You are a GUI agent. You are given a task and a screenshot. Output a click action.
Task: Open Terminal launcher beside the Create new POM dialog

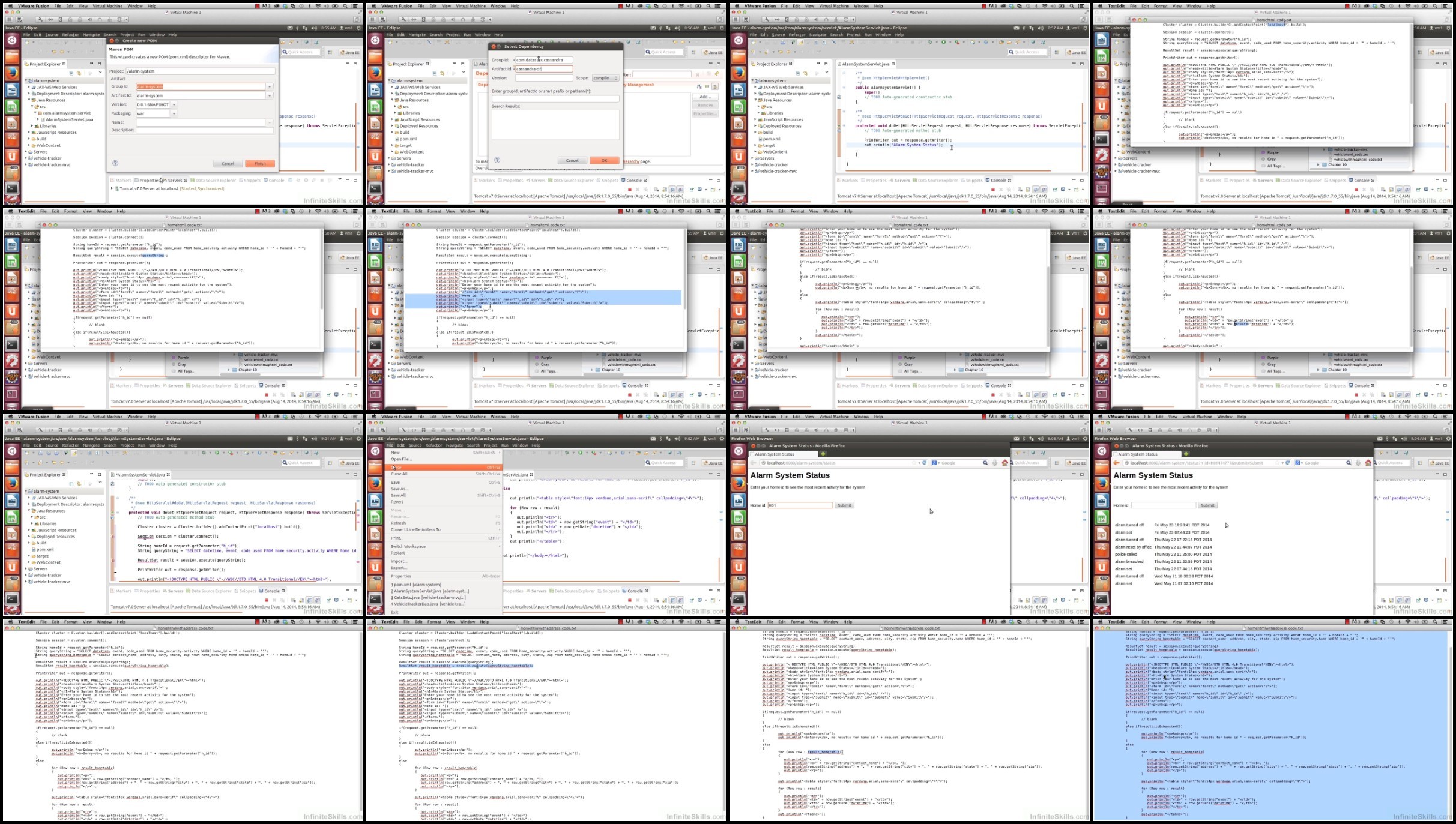pyautogui.click(x=12, y=188)
